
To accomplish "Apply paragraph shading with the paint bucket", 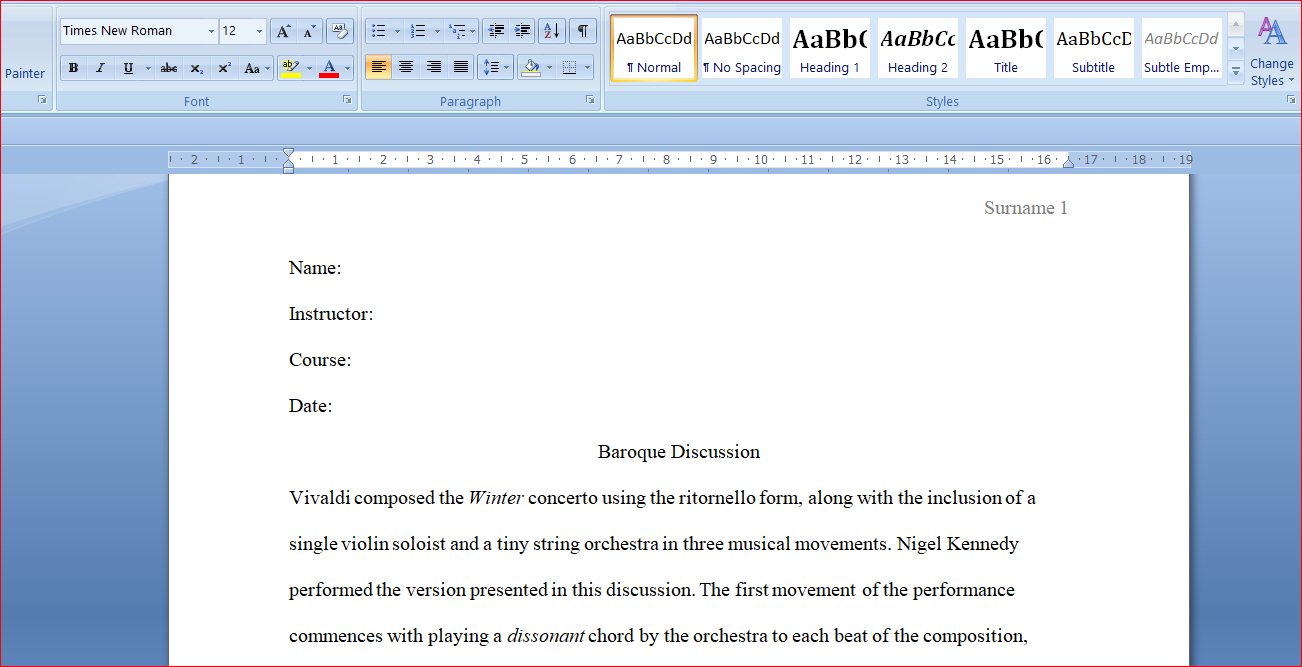I will pos(531,68).
